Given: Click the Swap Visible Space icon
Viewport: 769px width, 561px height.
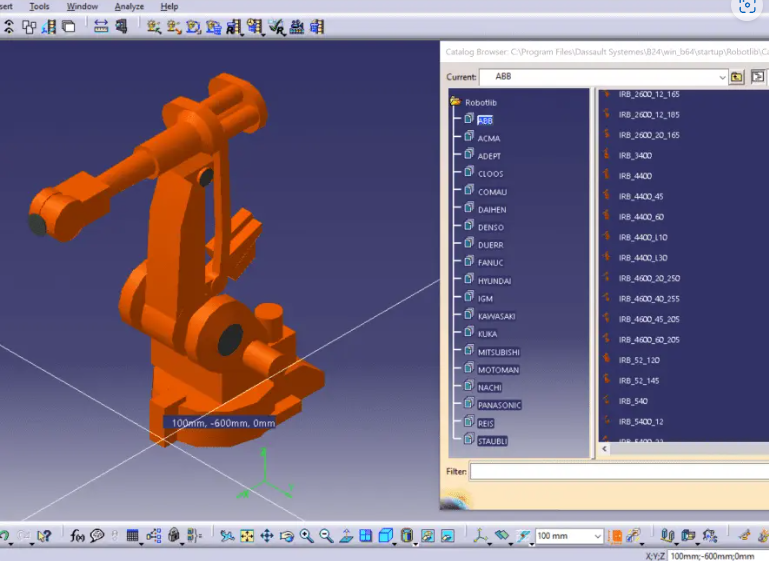Looking at the screenshot, I should (x=447, y=536).
